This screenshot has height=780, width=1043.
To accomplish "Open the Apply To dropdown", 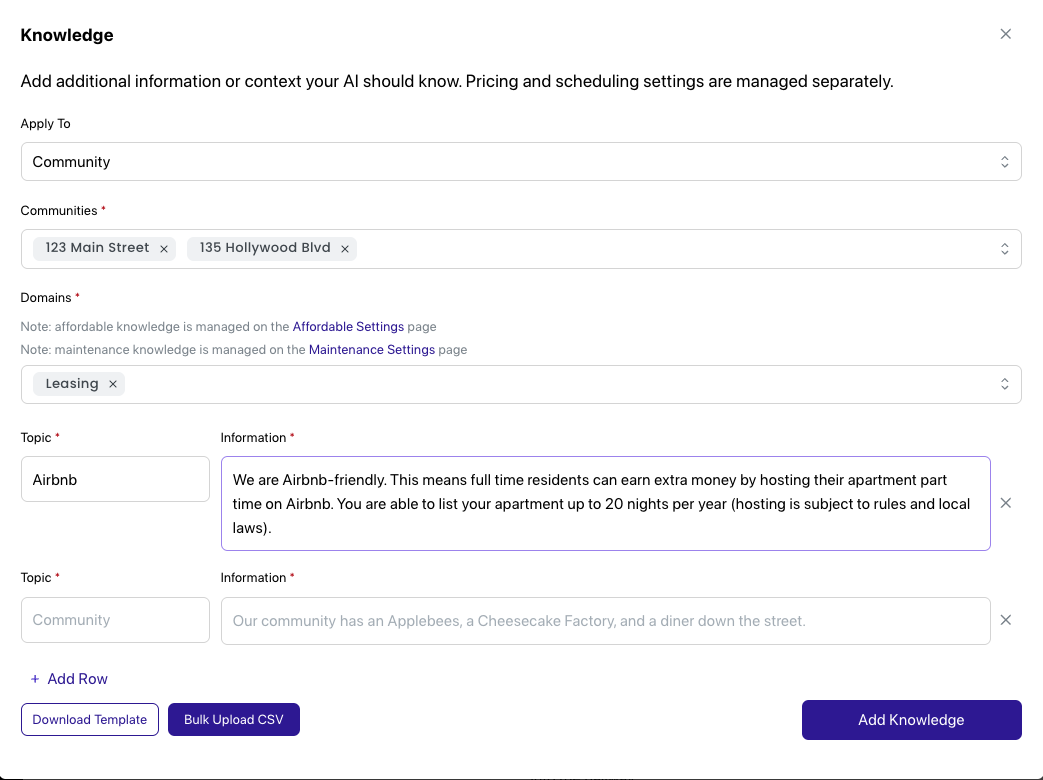I will pyautogui.click(x=521, y=162).
